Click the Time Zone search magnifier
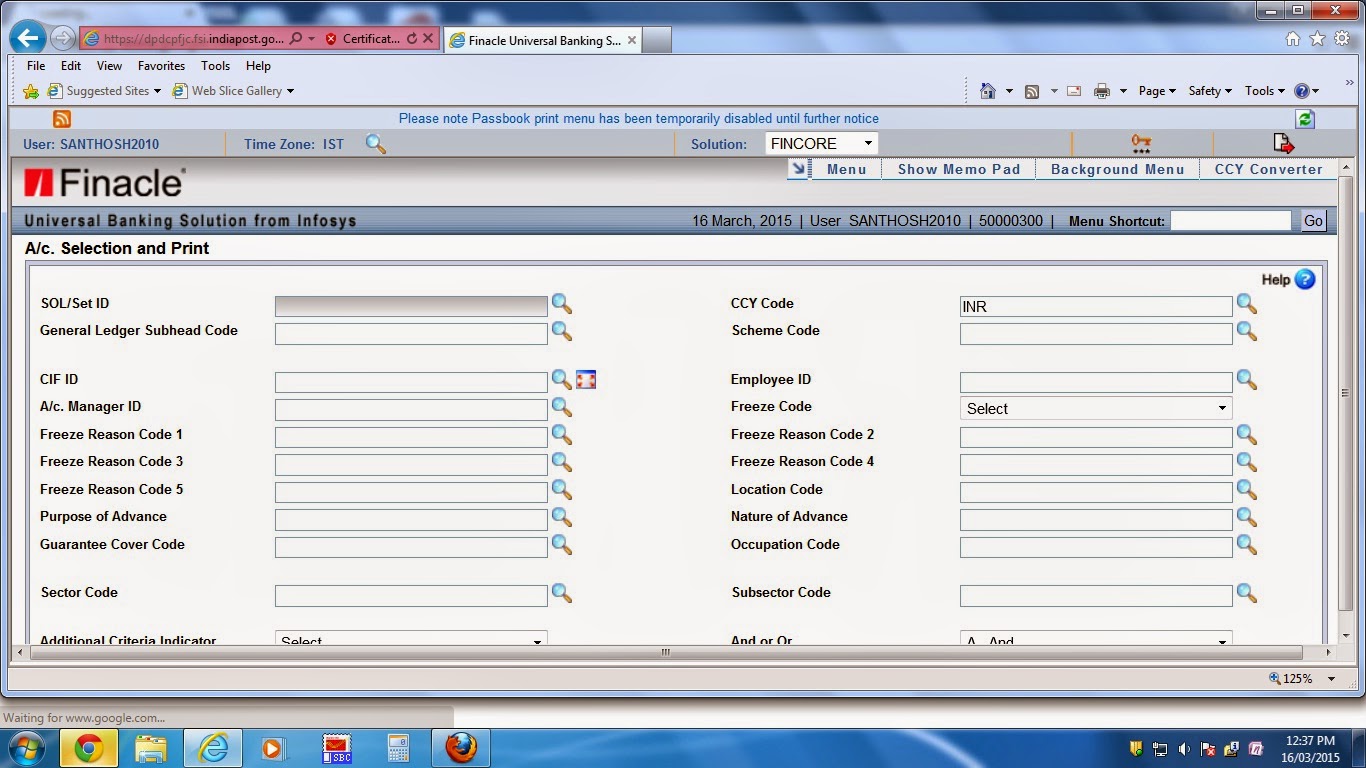This screenshot has width=1366, height=768. (x=376, y=144)
